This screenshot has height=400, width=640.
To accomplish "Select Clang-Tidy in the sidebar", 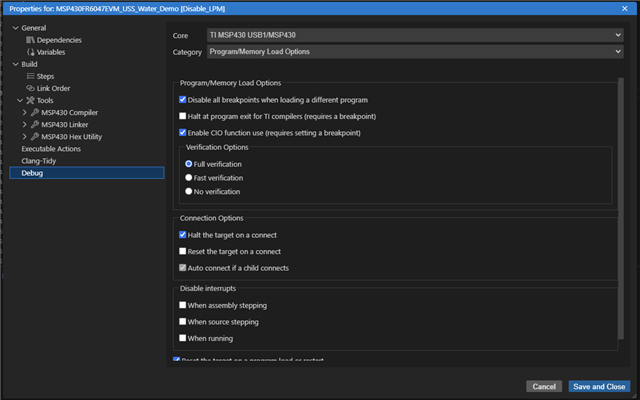I will tap(41, 160).
